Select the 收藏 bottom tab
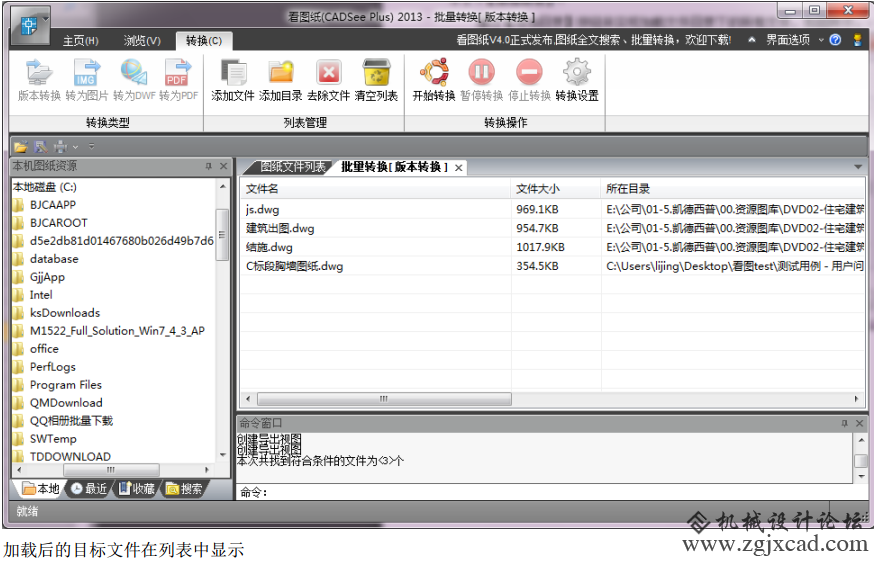 pyautogui.click(x=137, y=489)
